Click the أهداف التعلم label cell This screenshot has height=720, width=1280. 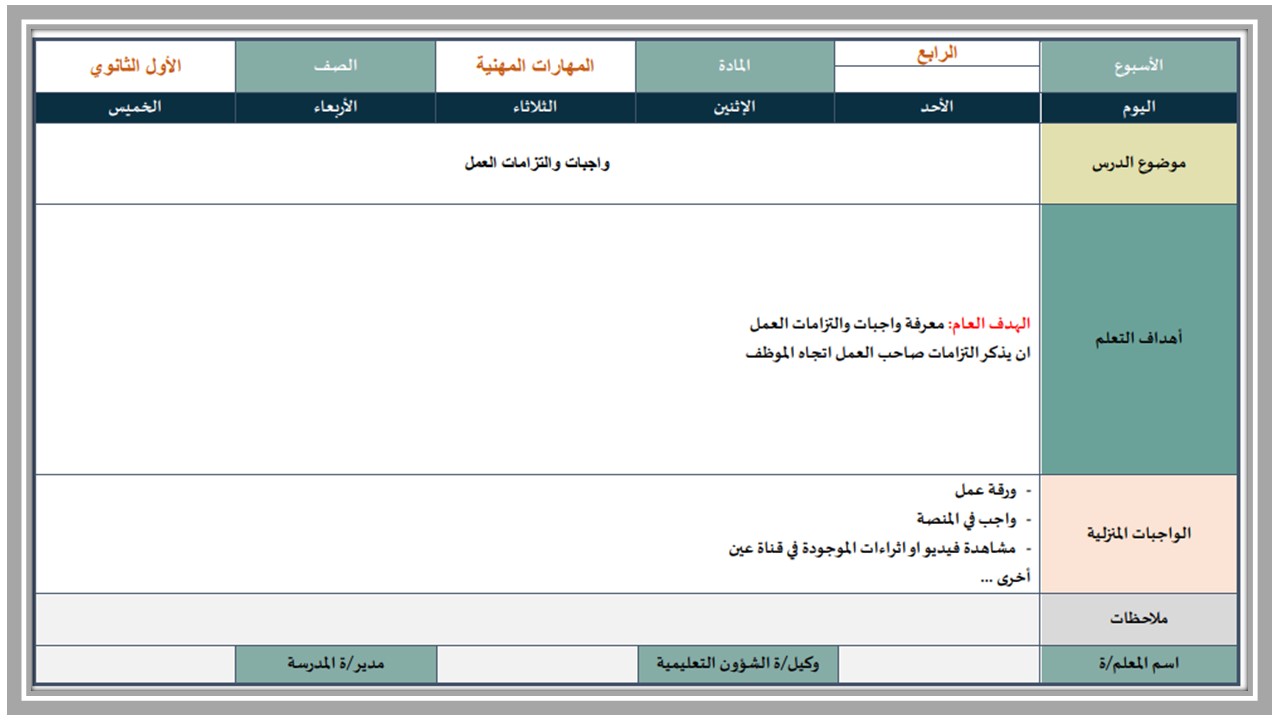[1139, 339]
